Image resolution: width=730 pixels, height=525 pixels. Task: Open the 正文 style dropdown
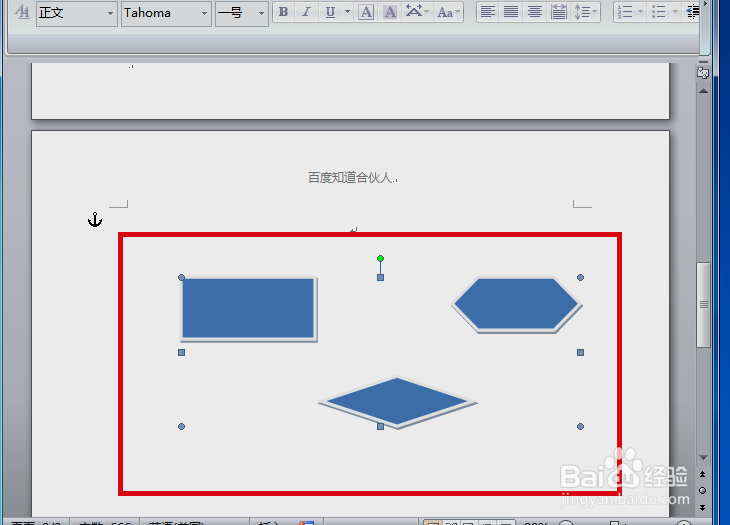tap(110, 13)
